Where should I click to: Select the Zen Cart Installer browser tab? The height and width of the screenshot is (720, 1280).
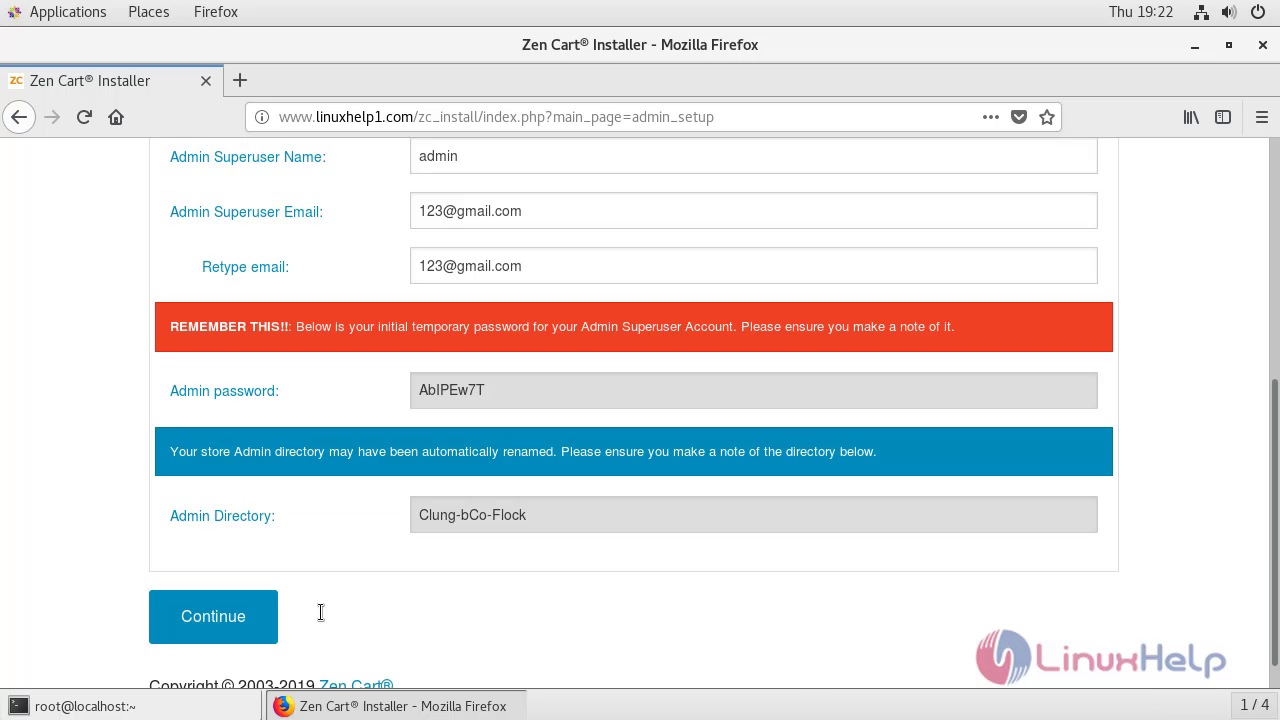[110, 81]
